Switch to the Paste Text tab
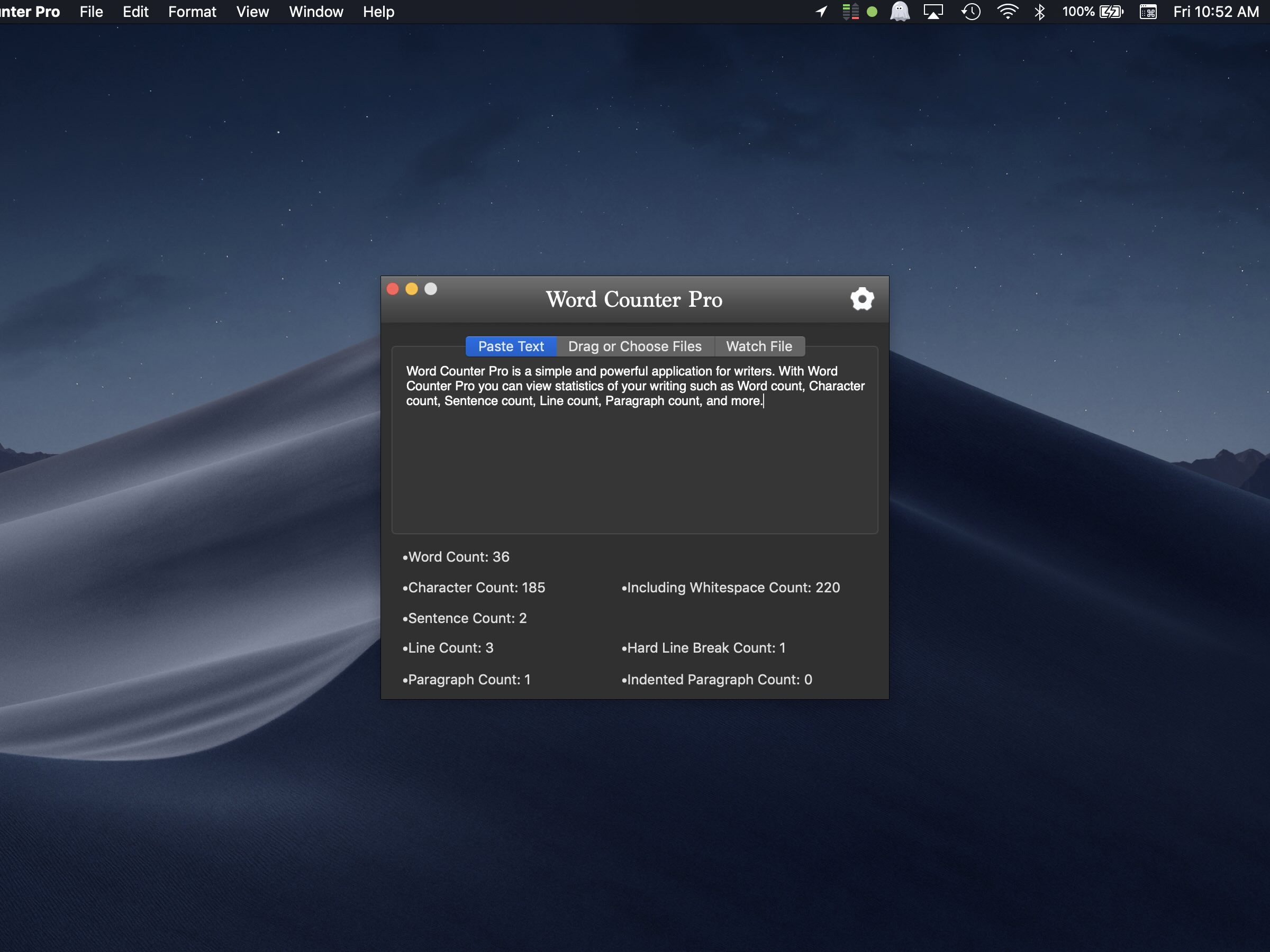This screenshot has height=952, width=1270. pos(511,346)
